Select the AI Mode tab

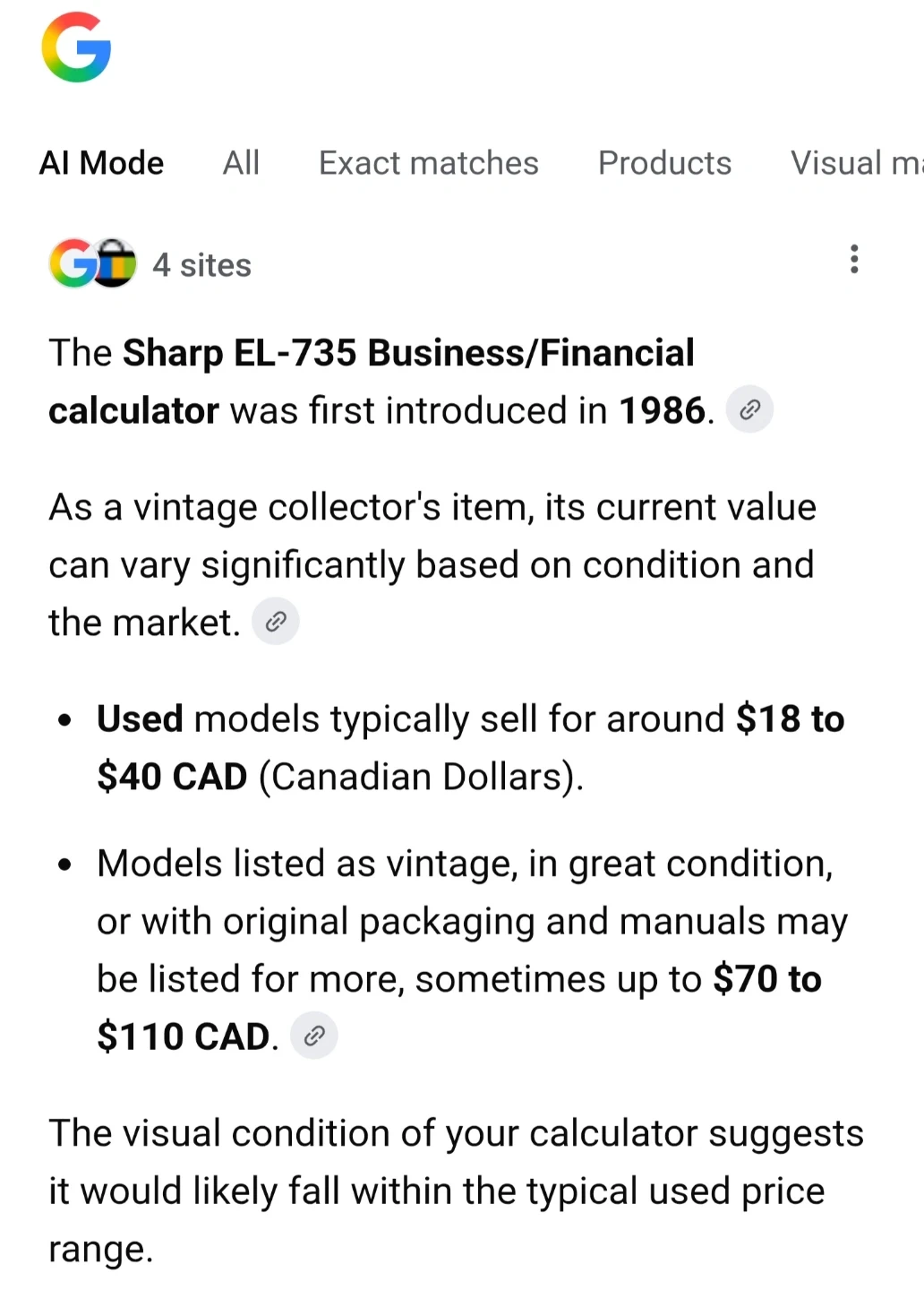[102, 163]
